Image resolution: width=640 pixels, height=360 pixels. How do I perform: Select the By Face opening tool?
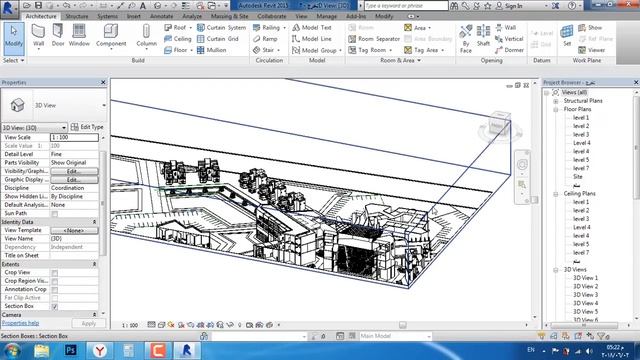point(466,39)
